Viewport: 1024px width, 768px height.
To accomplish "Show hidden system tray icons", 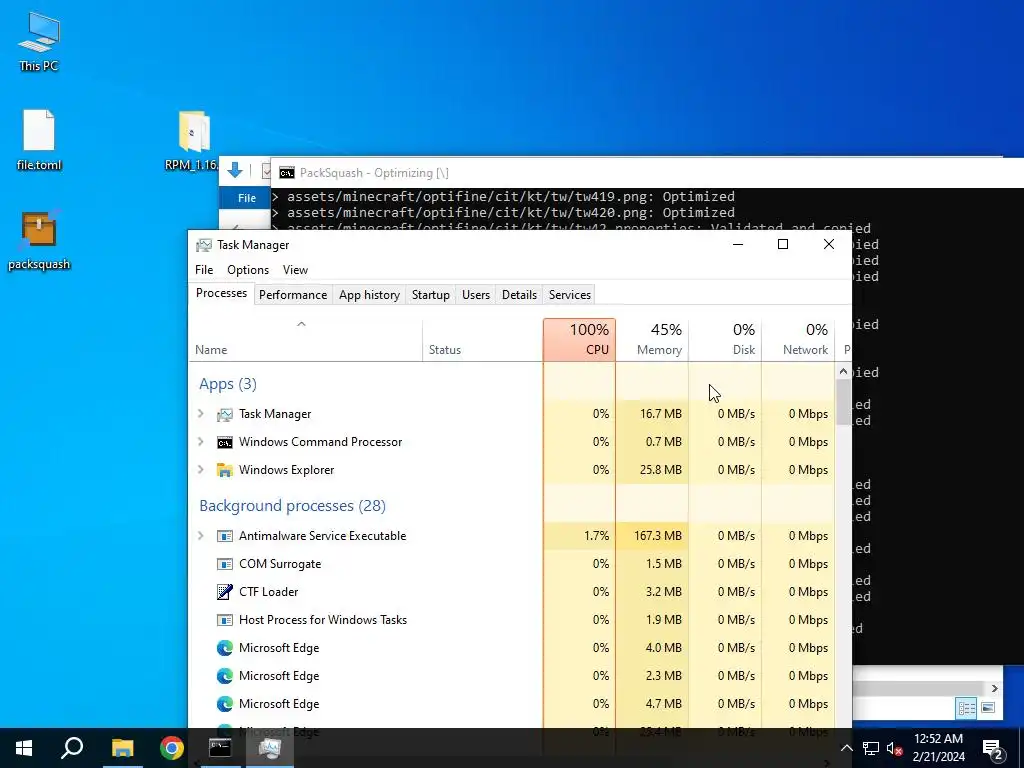I will (846, 748).
